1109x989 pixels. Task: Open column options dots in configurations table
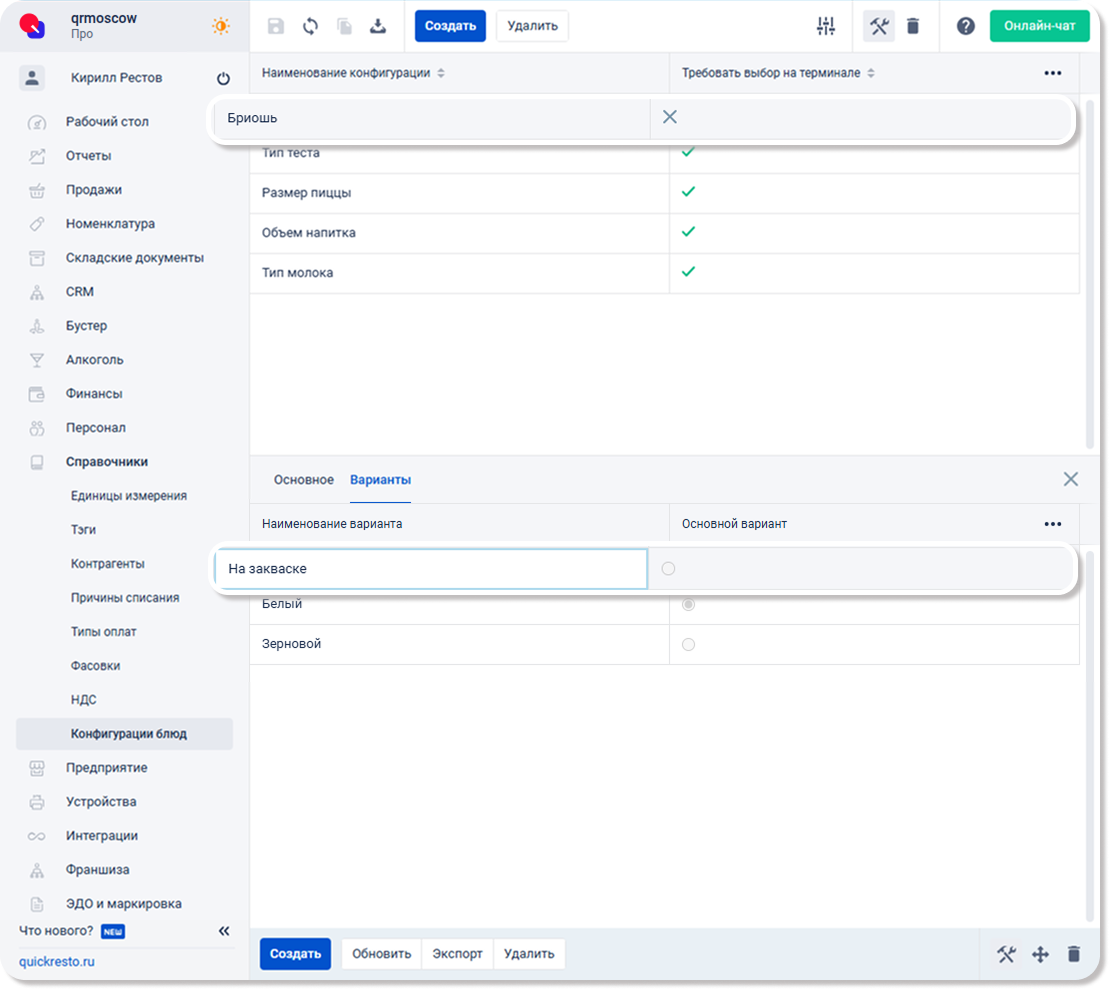click(1052, 73)
